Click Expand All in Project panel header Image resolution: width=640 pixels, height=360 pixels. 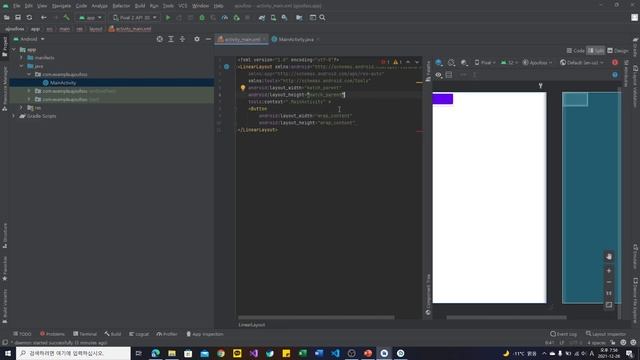pyautogui.click(x=171, y=39)
